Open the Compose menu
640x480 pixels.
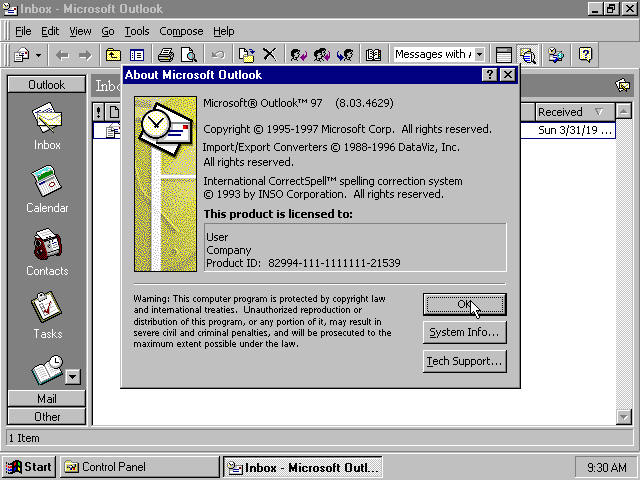pos(181,32)
